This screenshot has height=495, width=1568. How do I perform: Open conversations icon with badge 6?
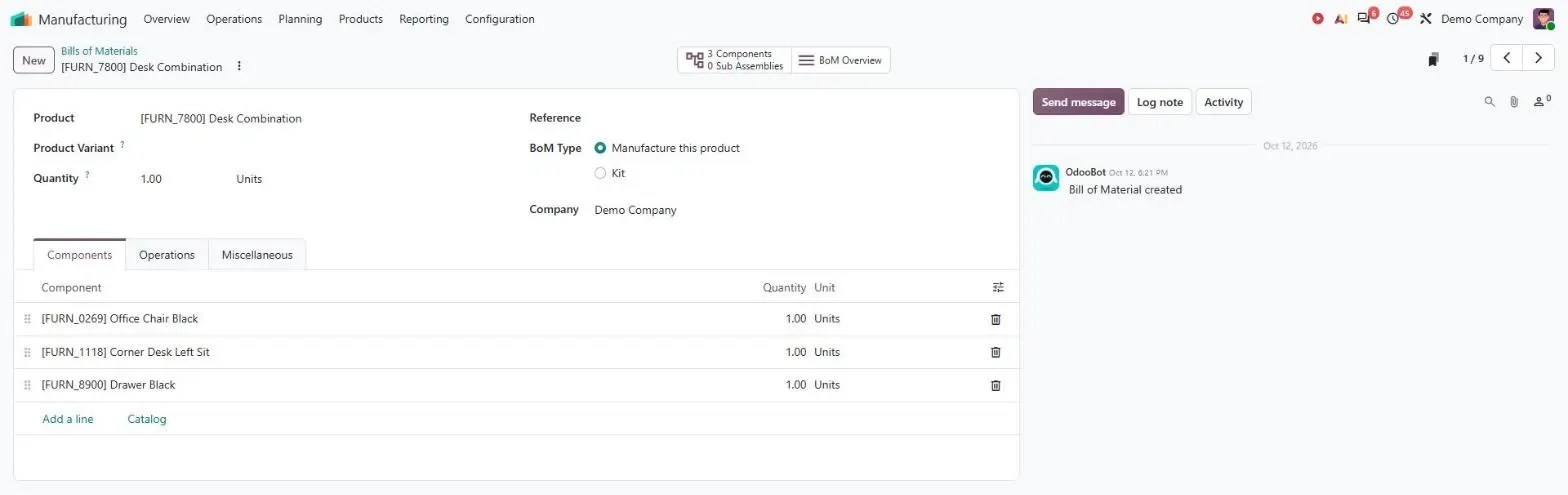pyautogui.click(x=1365, y=18)
